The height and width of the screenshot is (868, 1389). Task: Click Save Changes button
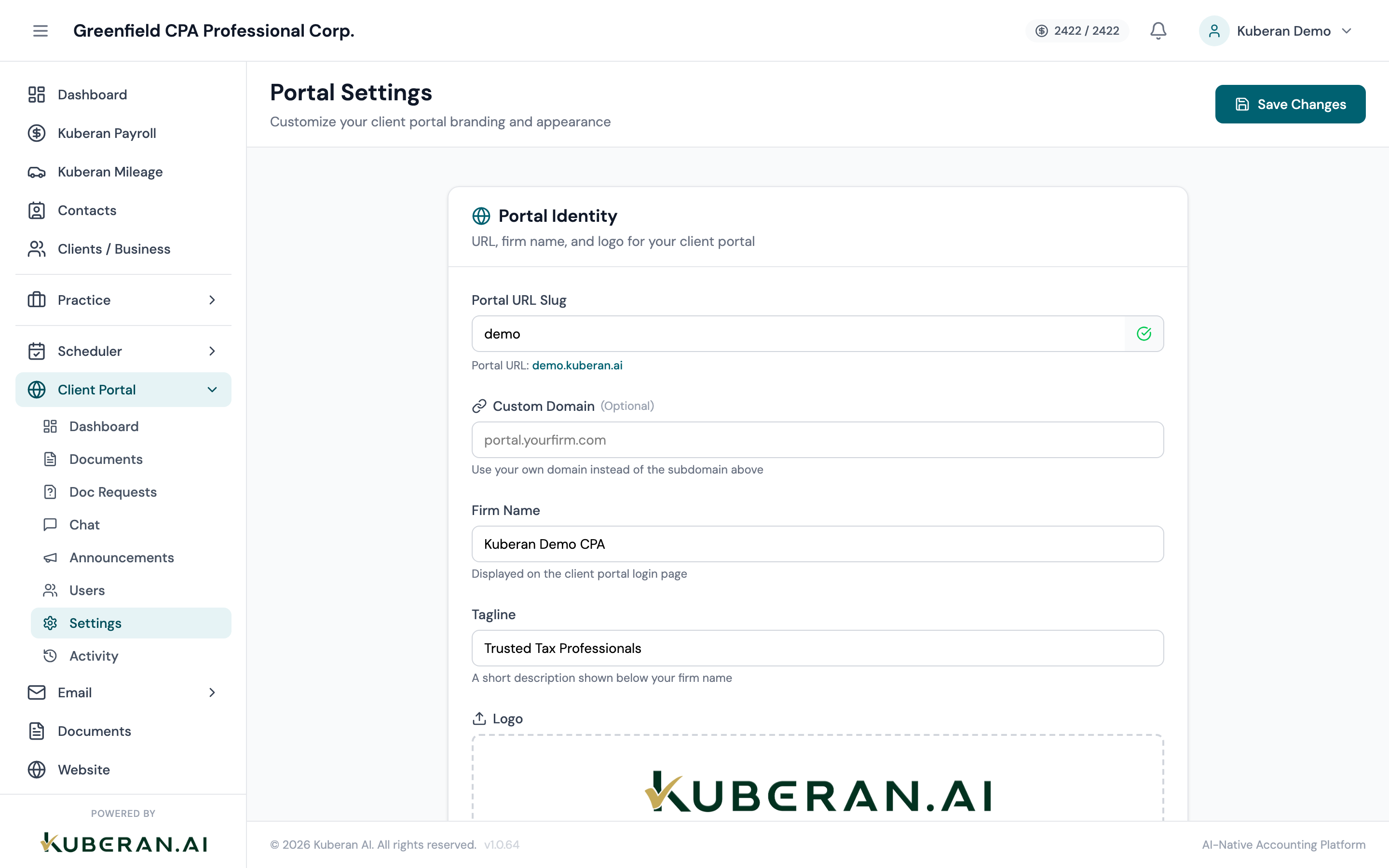(1290, 104)
